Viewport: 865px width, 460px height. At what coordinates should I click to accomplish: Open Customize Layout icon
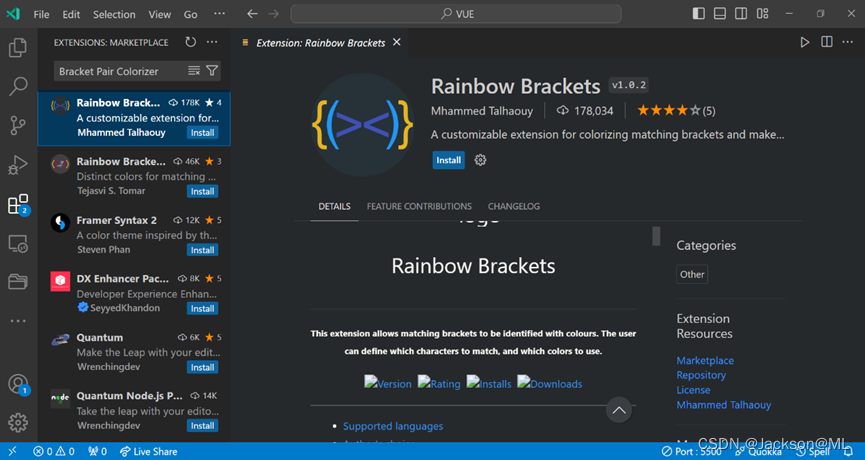point(762,14)
